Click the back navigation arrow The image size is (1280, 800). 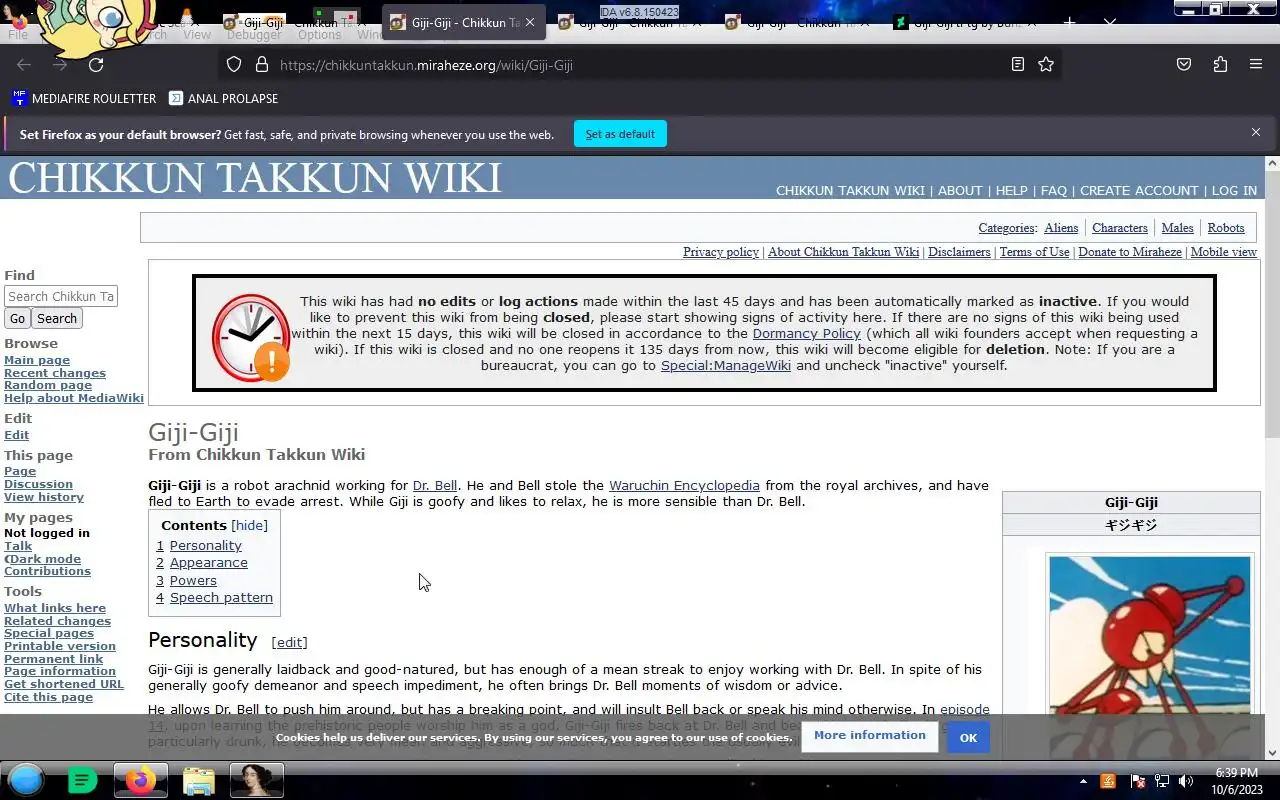[x=24, y=65]
